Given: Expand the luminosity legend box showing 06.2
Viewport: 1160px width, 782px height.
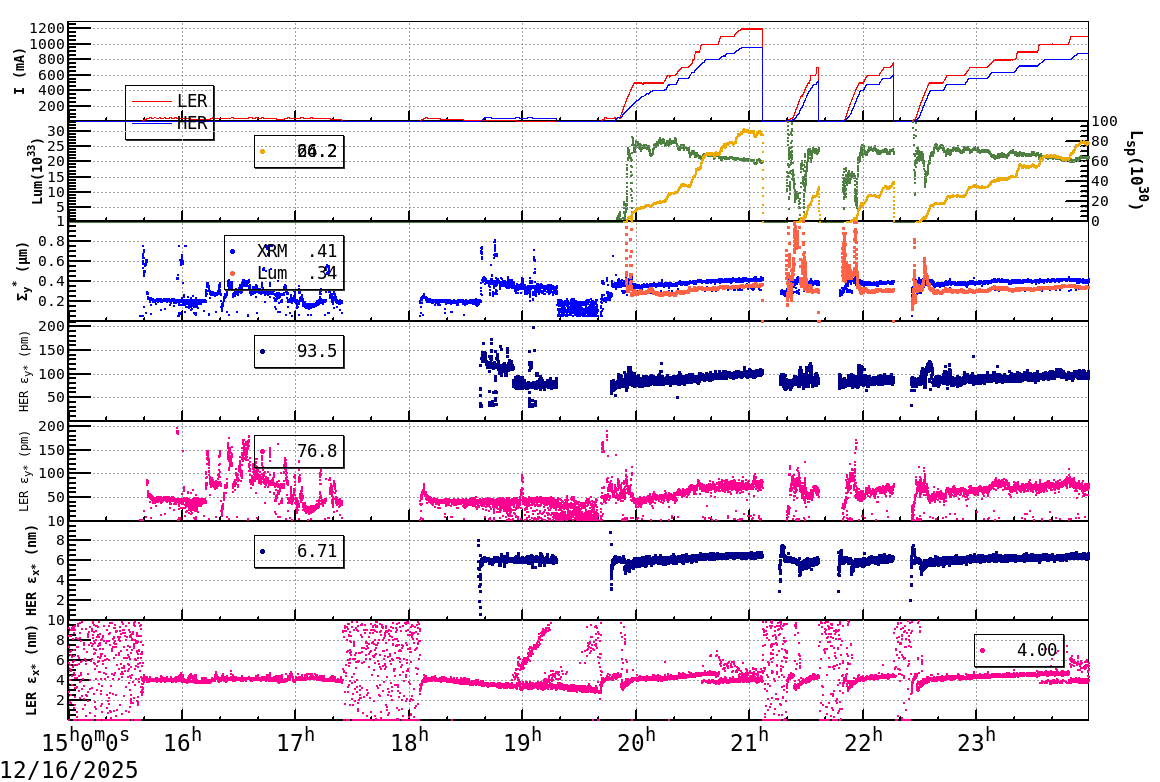Looking at the screenshot, I should coord(300,150).
